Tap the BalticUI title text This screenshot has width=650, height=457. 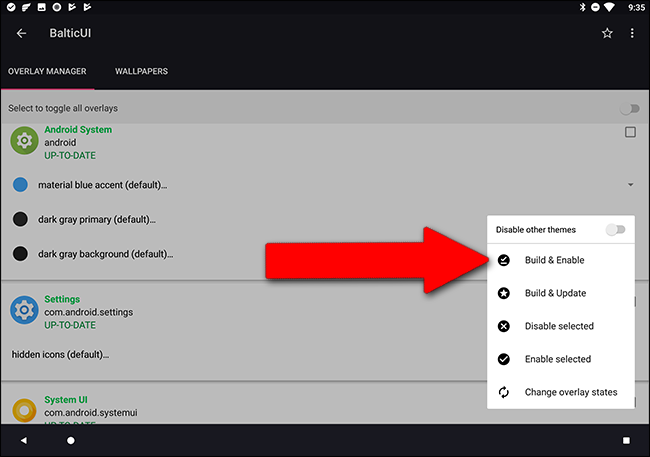coord(70,33)
